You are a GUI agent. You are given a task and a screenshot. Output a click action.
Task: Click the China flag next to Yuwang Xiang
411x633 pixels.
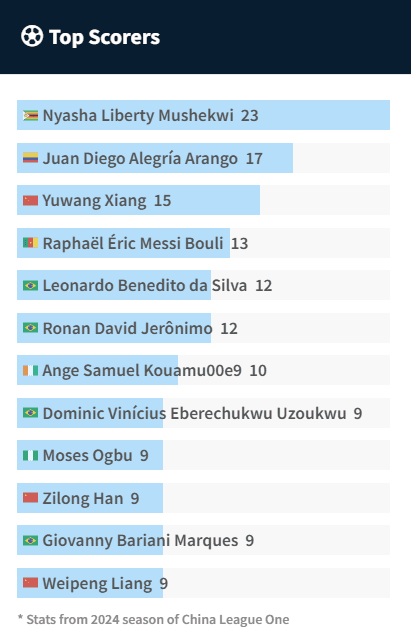pos(30,201)
